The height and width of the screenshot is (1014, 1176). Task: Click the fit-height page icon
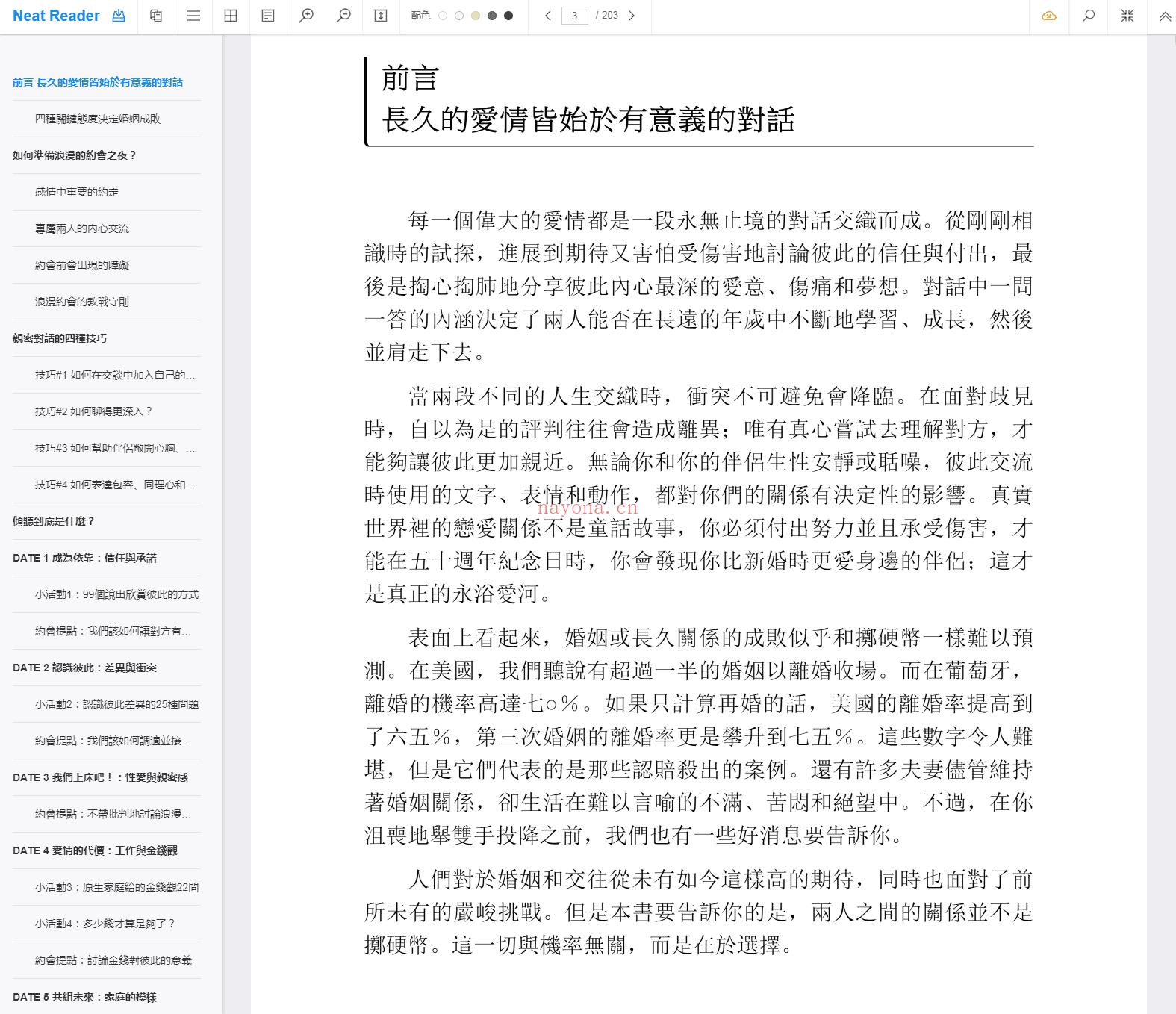coord(381,16)
